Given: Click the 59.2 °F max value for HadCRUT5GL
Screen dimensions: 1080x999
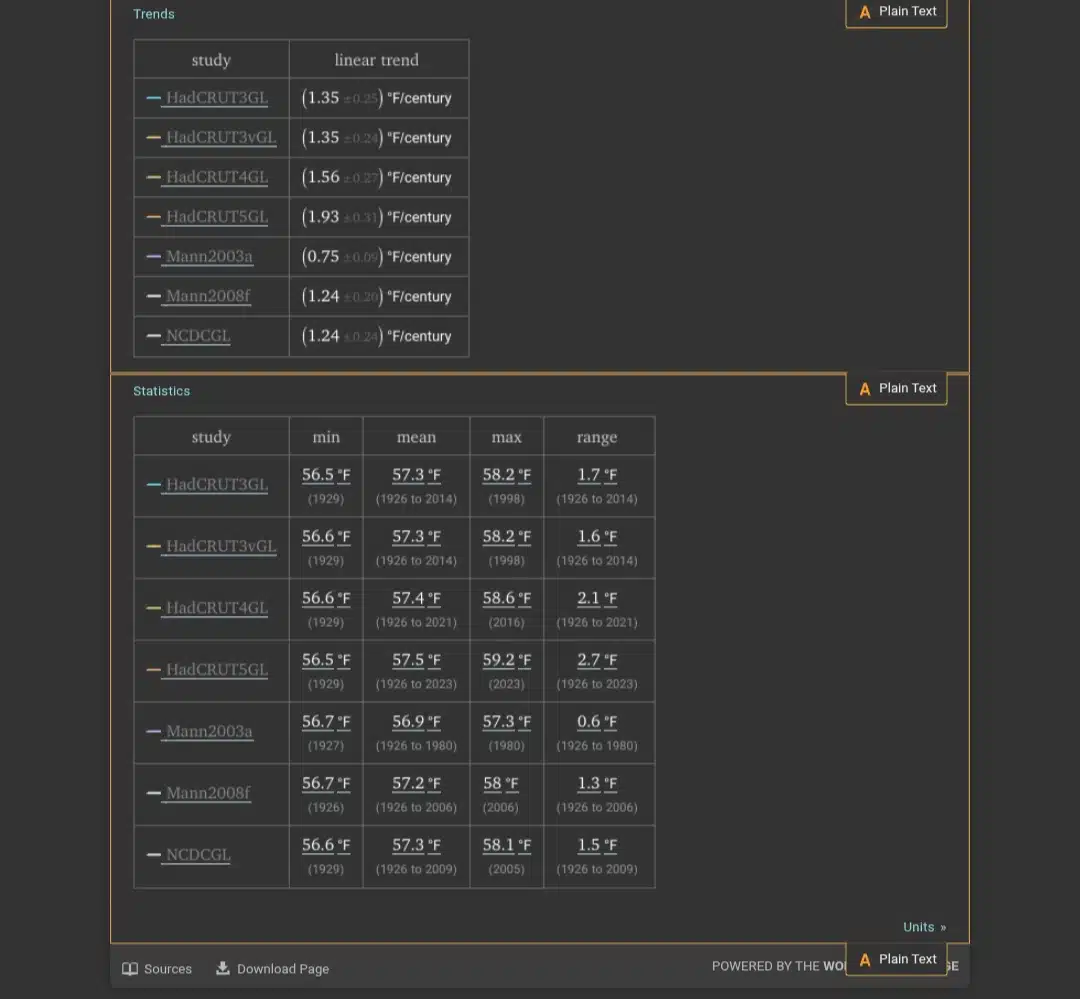Looking at the screenshot, I should (507, 660).
